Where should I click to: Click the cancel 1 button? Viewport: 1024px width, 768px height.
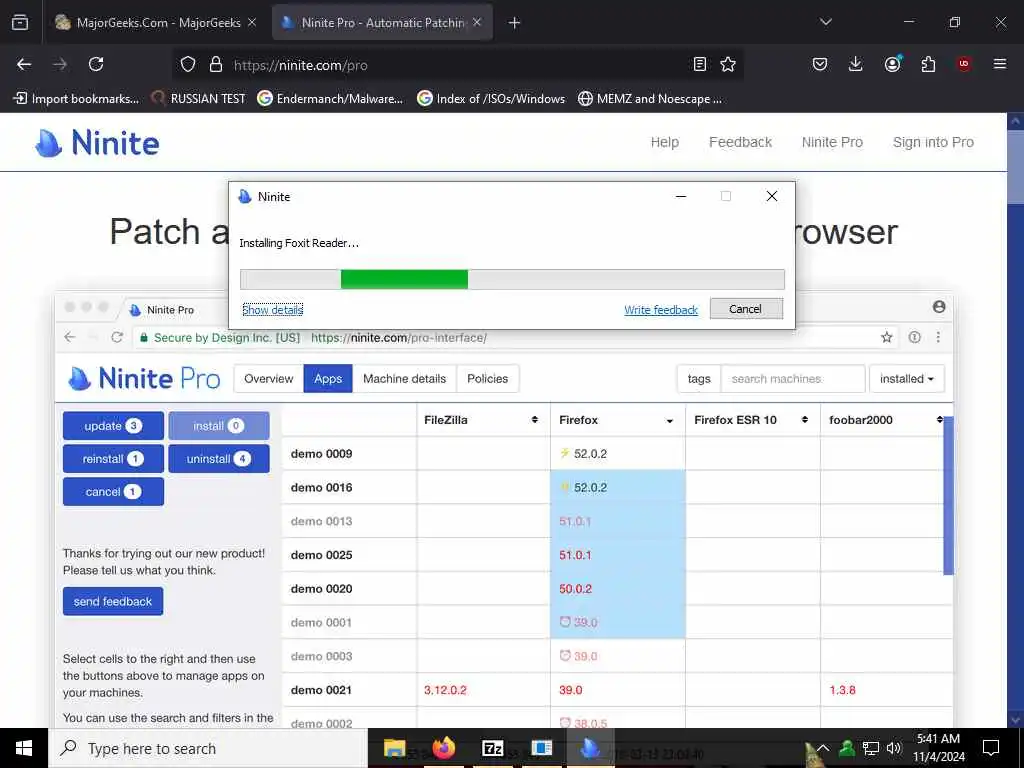click(113, 492)
